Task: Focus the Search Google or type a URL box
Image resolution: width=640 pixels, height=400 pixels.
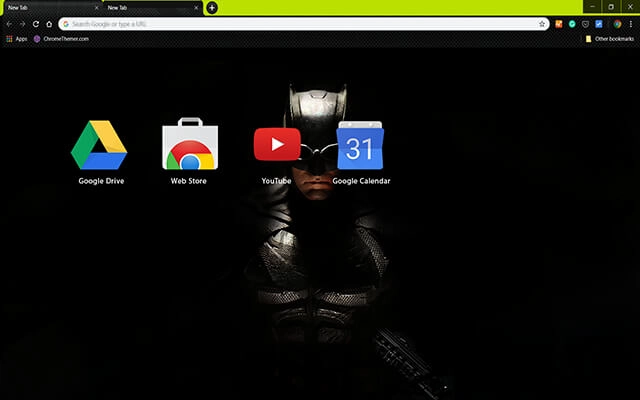Action: pyautogui.click(x=304, y=24)
